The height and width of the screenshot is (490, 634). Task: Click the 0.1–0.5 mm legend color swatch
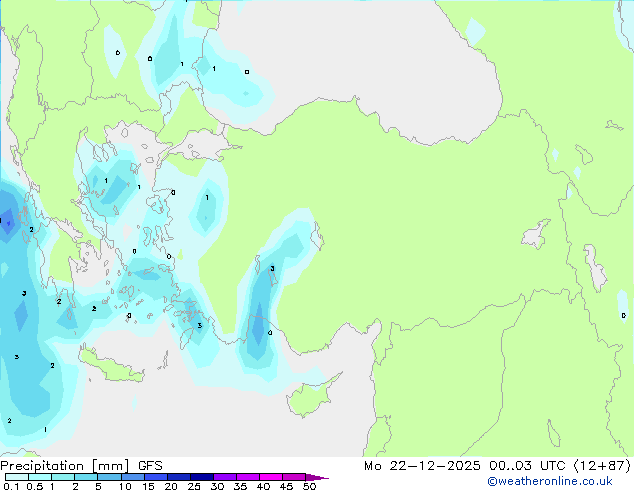17,477
